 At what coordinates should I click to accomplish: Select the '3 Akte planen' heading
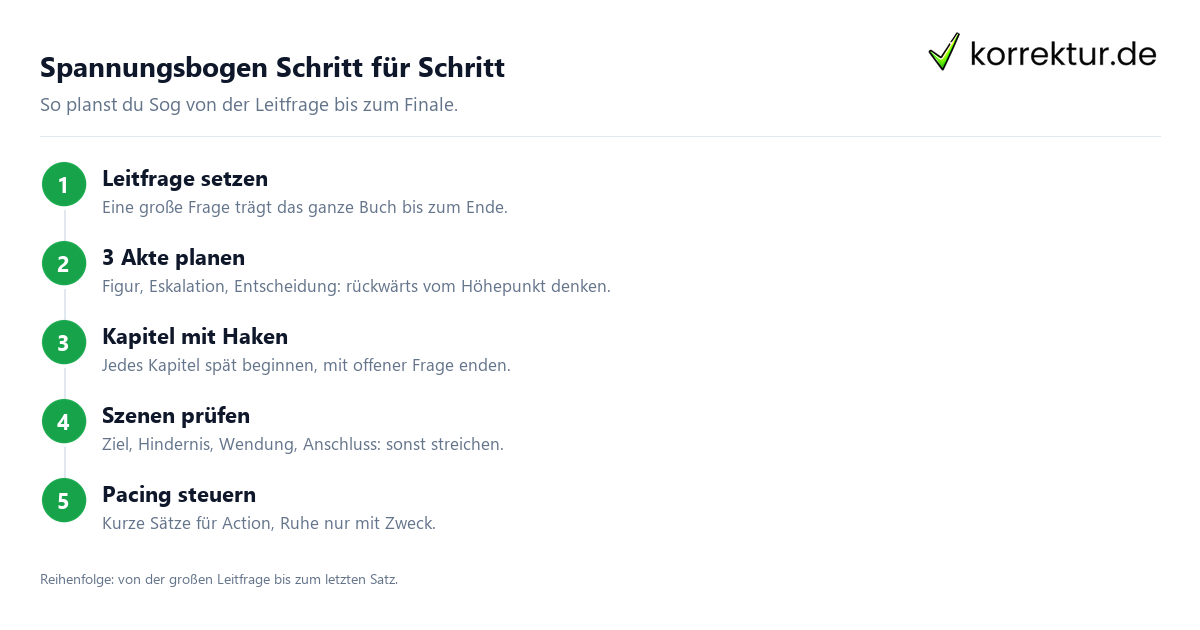pos(173,258)
